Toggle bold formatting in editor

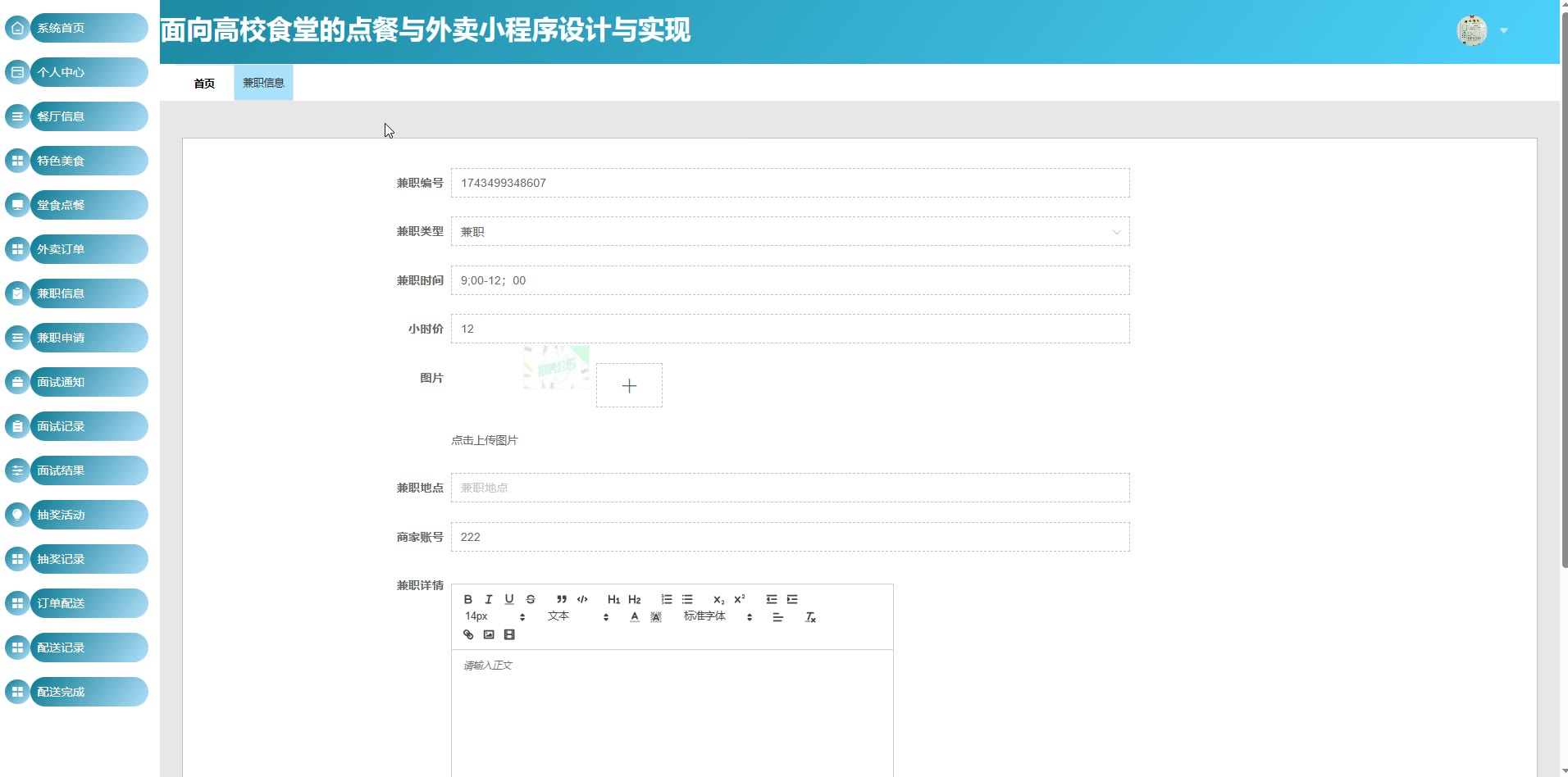[x=468, y=599]
